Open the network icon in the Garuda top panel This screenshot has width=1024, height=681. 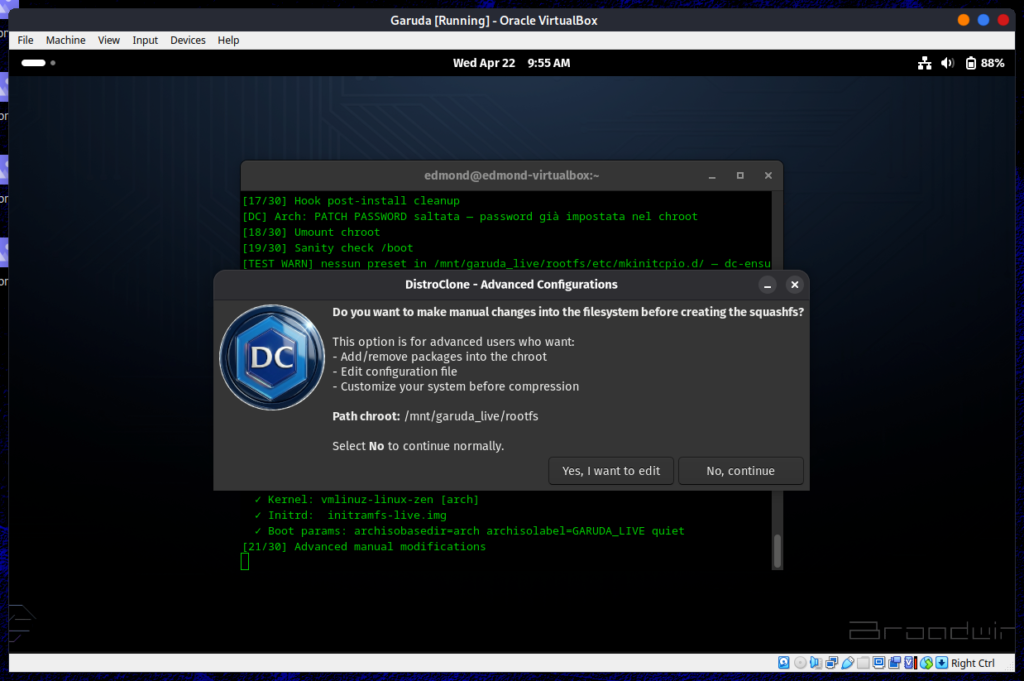coord(924,62)
